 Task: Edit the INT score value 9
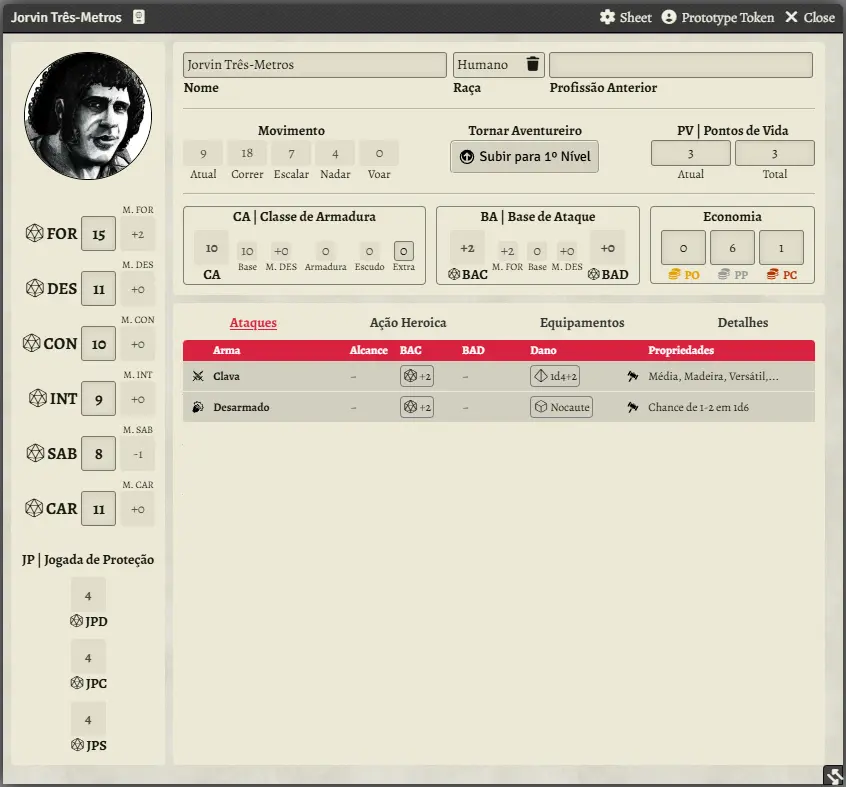pyautogui.click(x=98, y=399)
